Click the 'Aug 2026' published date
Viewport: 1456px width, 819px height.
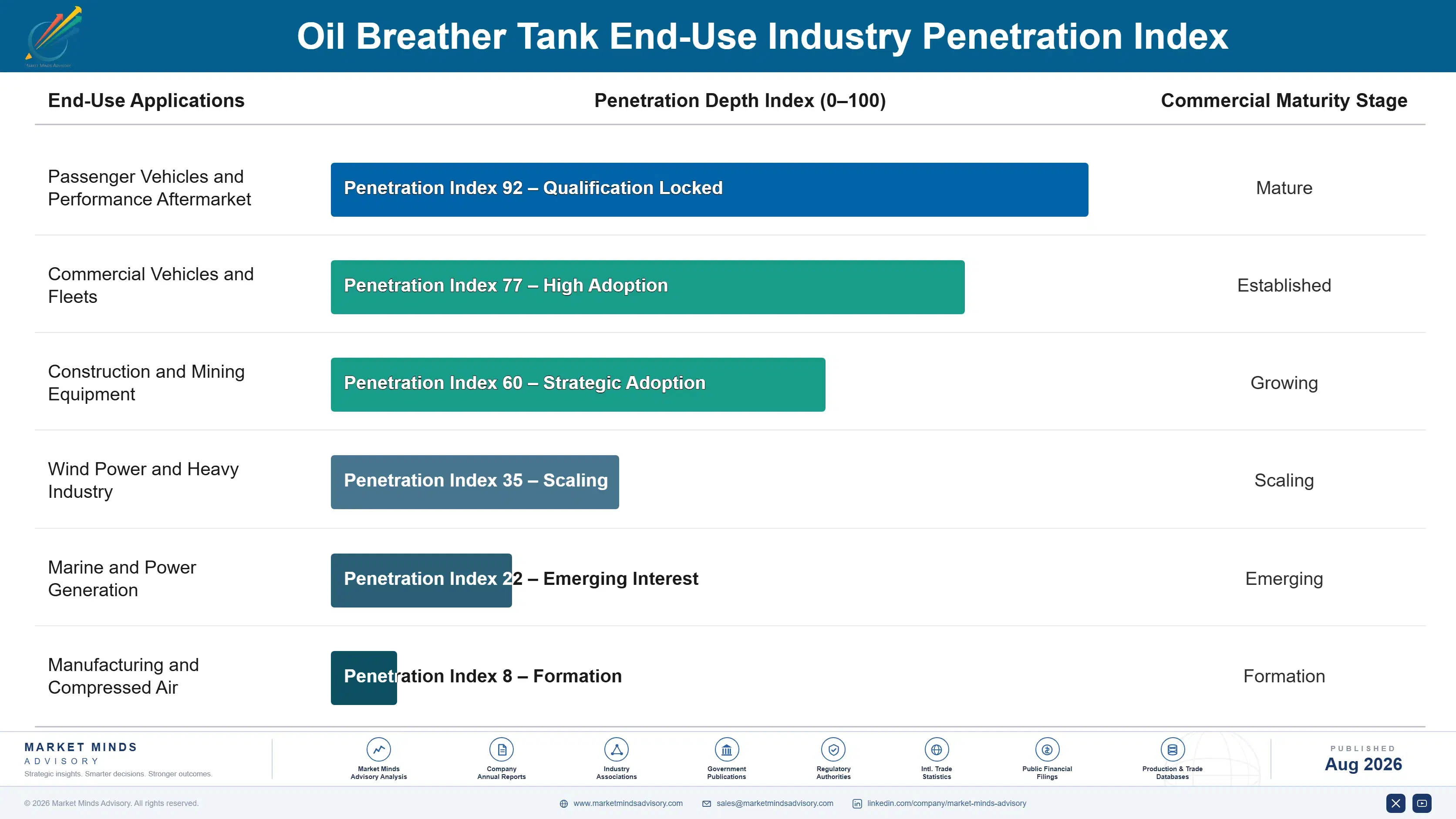click(1363, 764)
